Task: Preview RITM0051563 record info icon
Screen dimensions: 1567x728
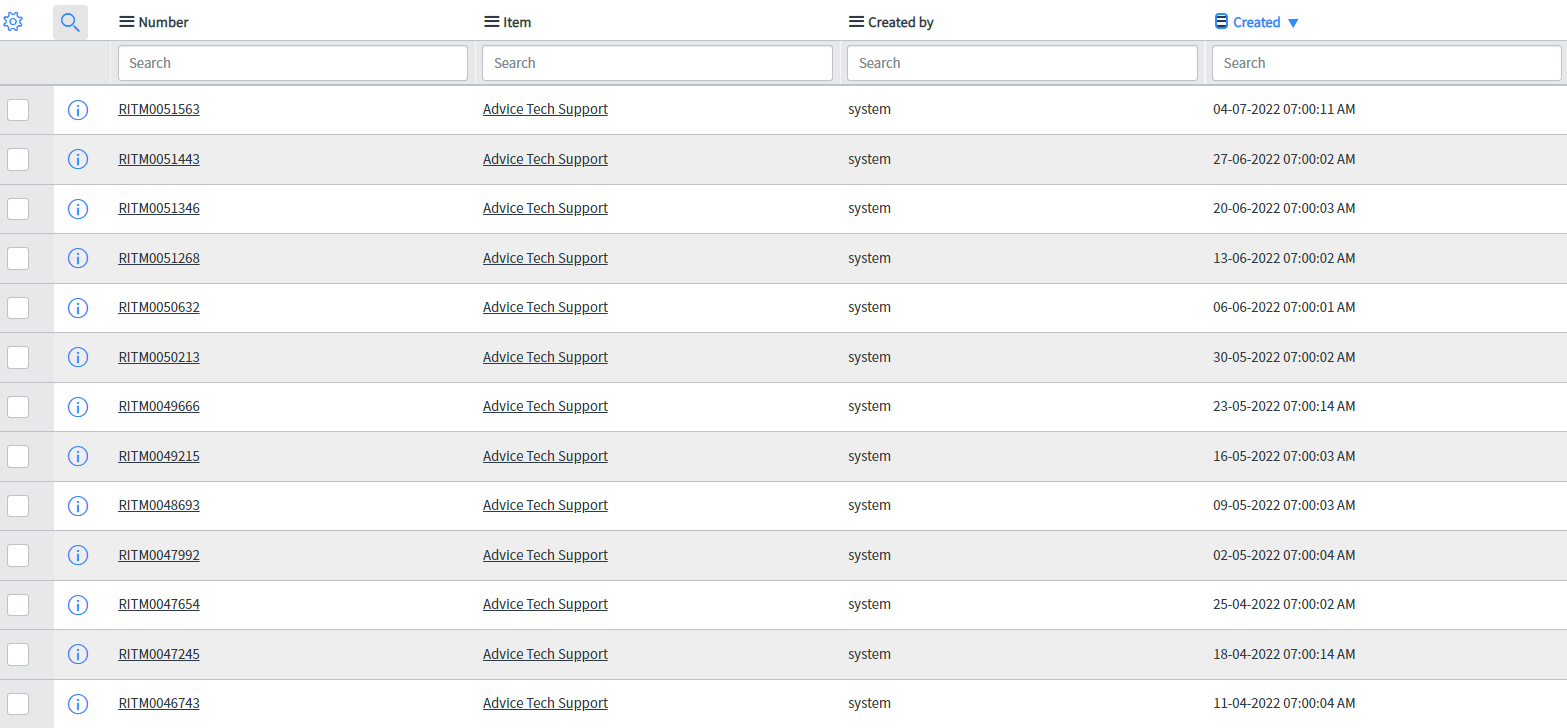Action: coord(78,110)
